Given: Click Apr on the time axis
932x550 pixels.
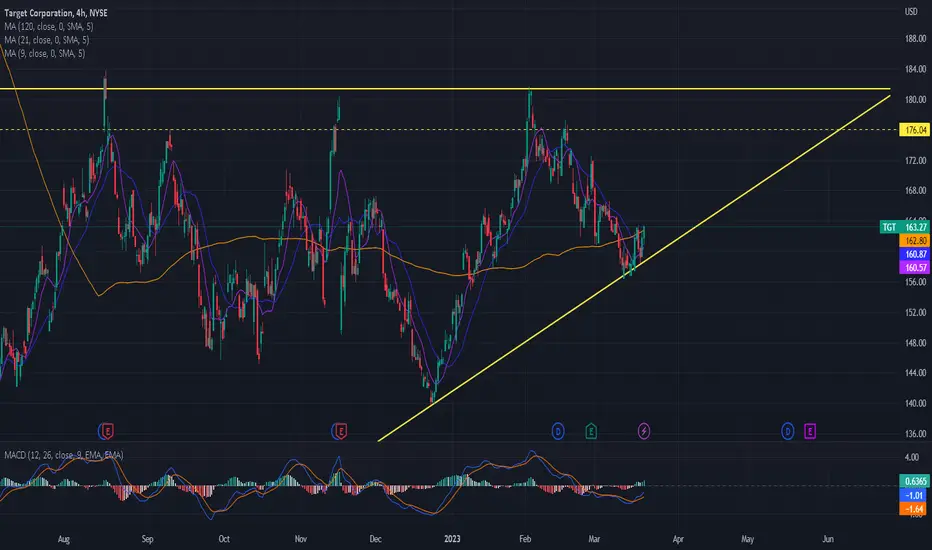Looking at the screenshot, I should [678, 539].
